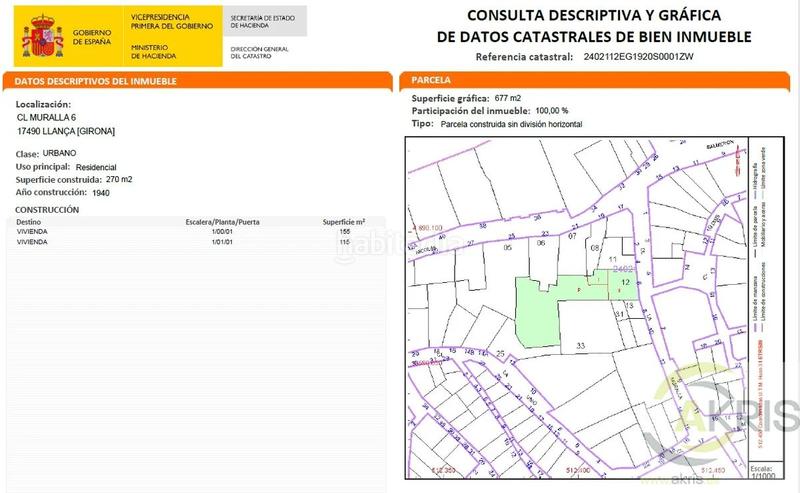This screenshot has height=493, width=800.
Task: Click the Escala 1/1000 scale label
Action: coord(763,474)
